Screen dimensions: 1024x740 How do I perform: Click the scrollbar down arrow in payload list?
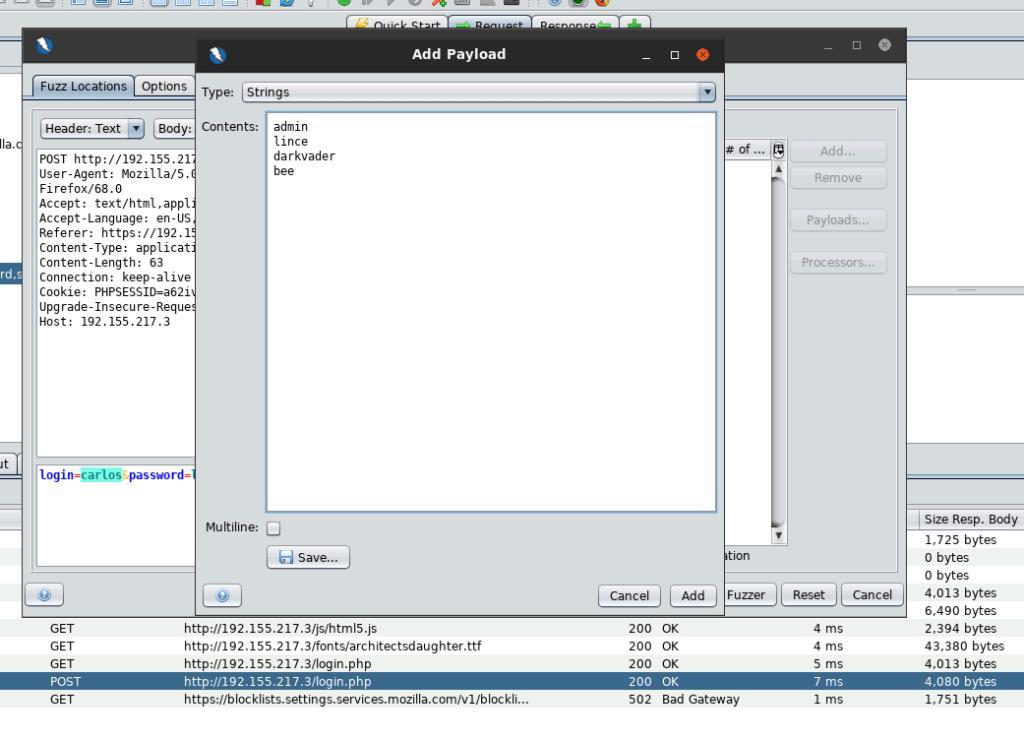tap(778, 535)
